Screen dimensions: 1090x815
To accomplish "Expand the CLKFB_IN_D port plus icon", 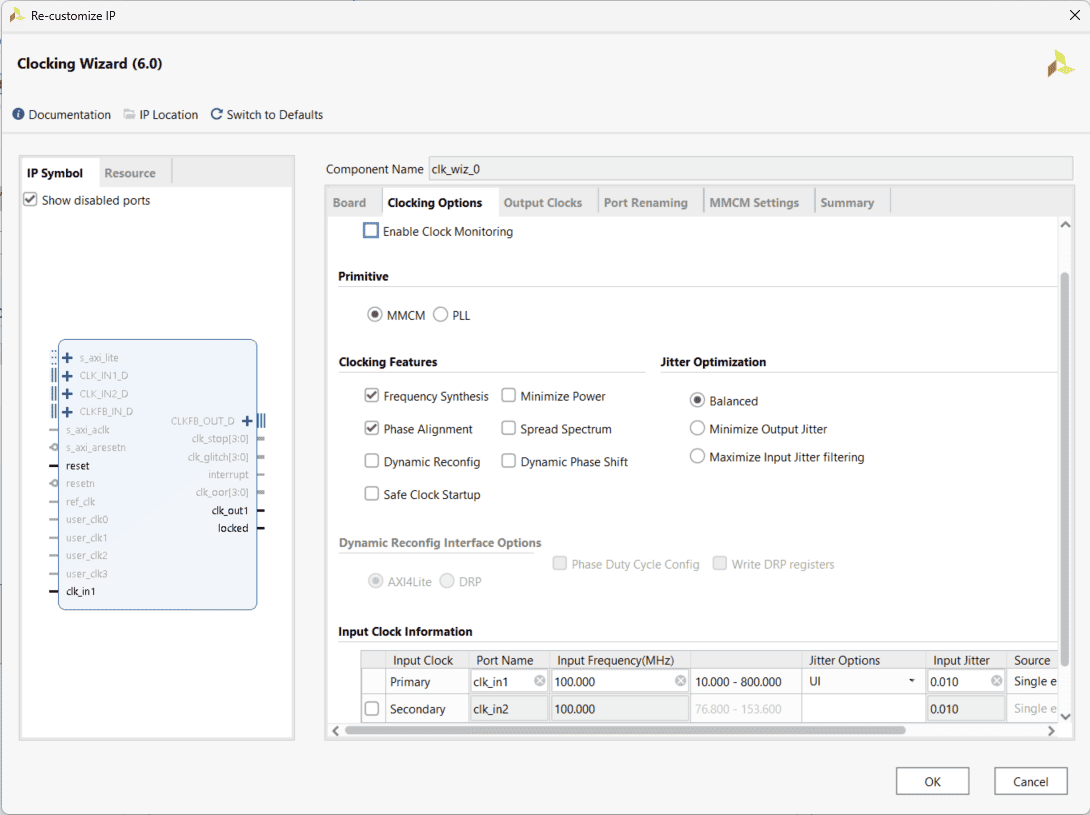I will (x=68, y=412).
